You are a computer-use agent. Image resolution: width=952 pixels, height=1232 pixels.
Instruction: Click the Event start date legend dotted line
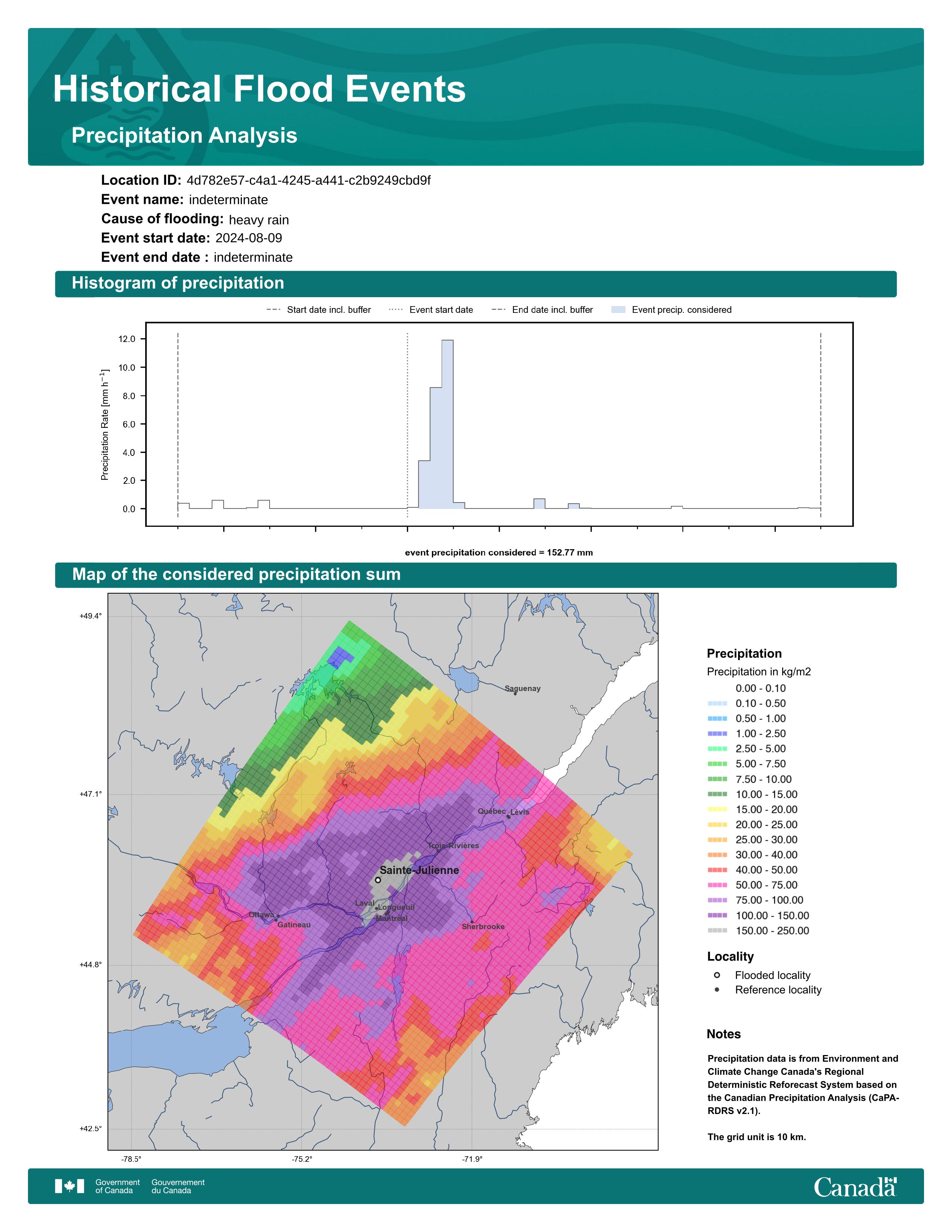(x=396, y=310)
